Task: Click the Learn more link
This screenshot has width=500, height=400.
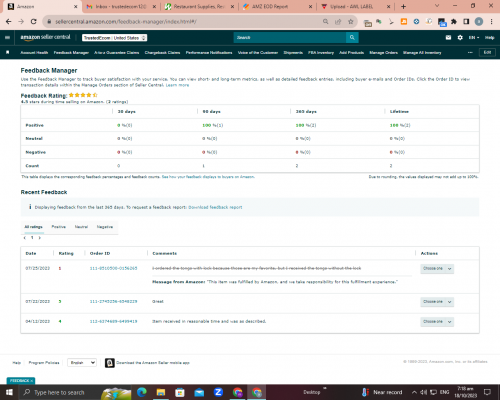Action: pos(177,85)
